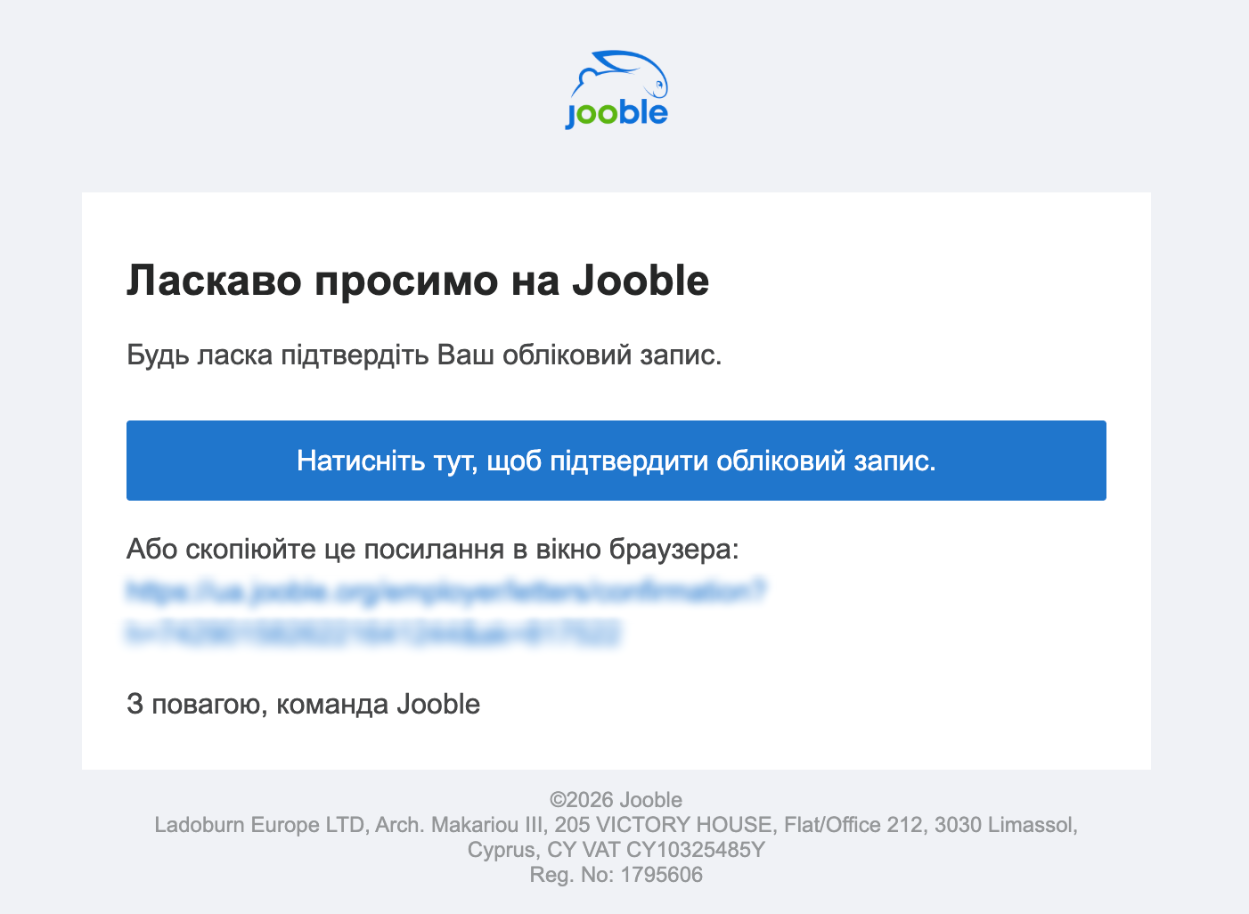Click the signature "З повагою, команда Jooble"
Screen dimensions: 1249x914
303,704
